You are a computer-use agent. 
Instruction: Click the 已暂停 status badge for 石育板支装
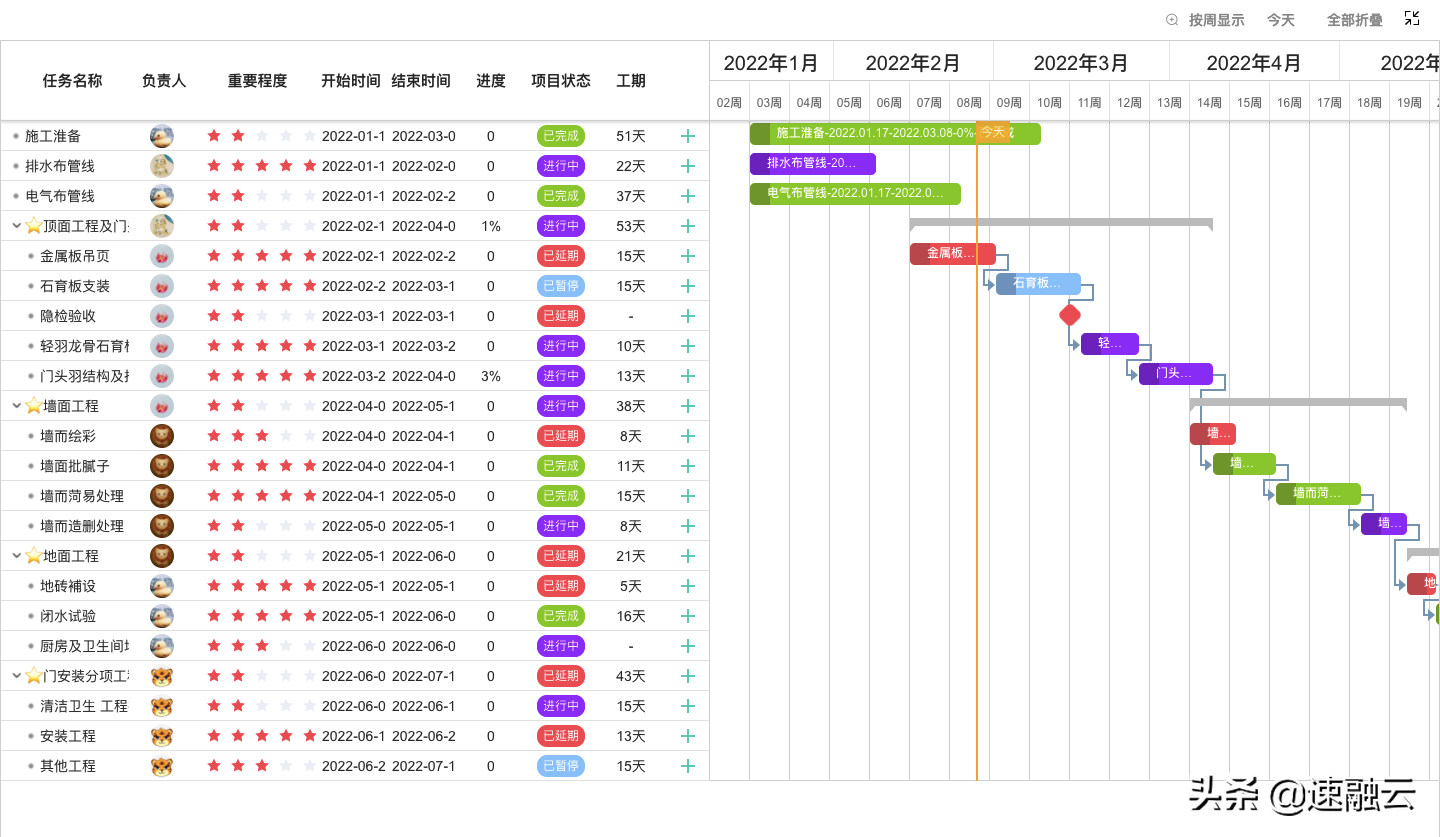[x=561, y=286]
